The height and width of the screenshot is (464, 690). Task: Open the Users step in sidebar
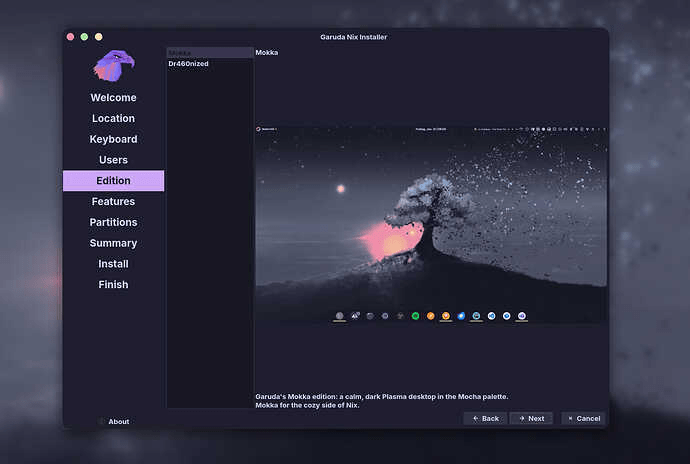(113, 160)
